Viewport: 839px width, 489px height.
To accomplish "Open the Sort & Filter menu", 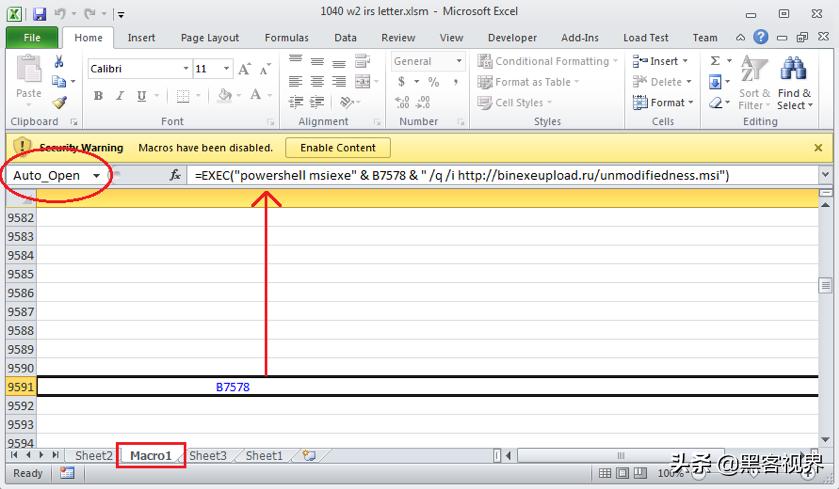I will pyautogui.click(x=754, y=83).
